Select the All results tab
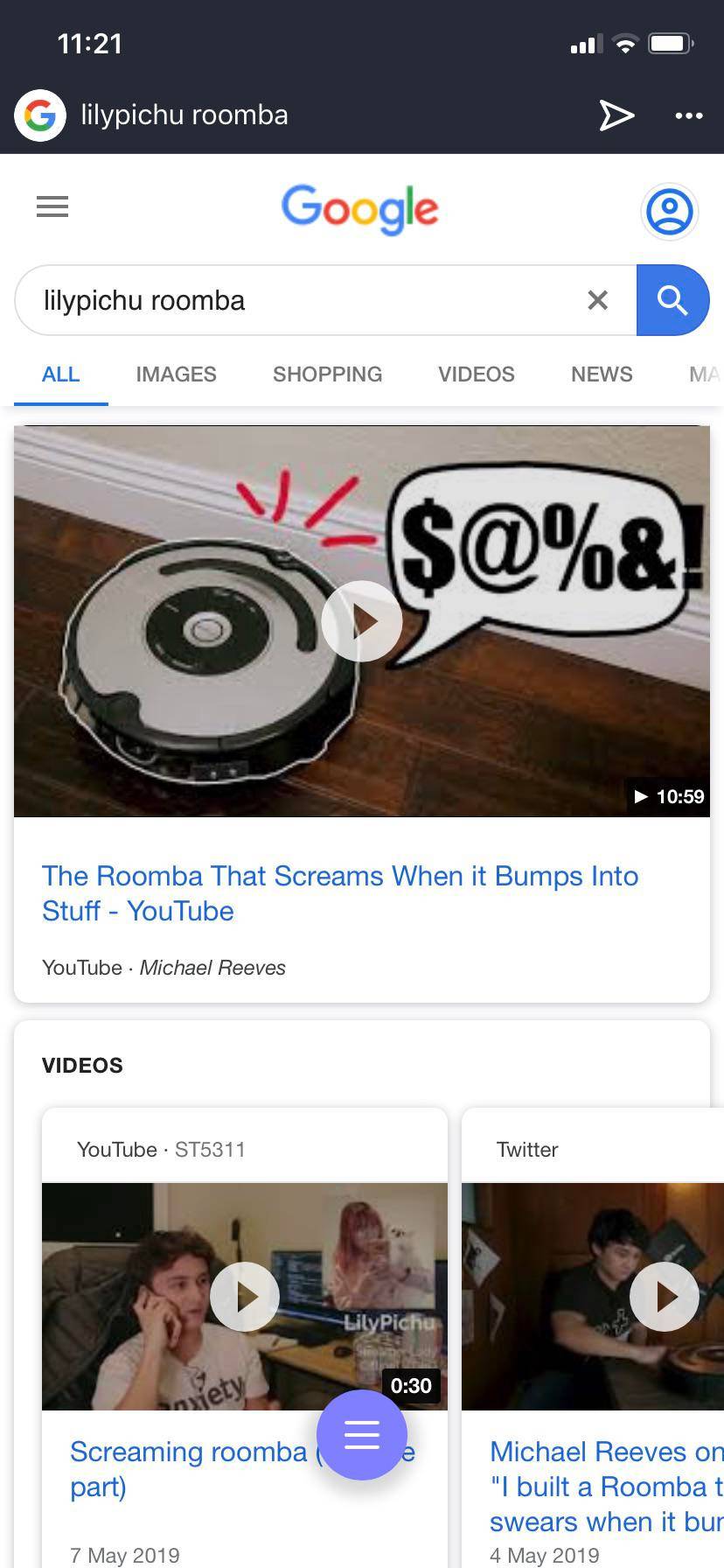Screen dimensions: 724x1568 coord(61,374)
